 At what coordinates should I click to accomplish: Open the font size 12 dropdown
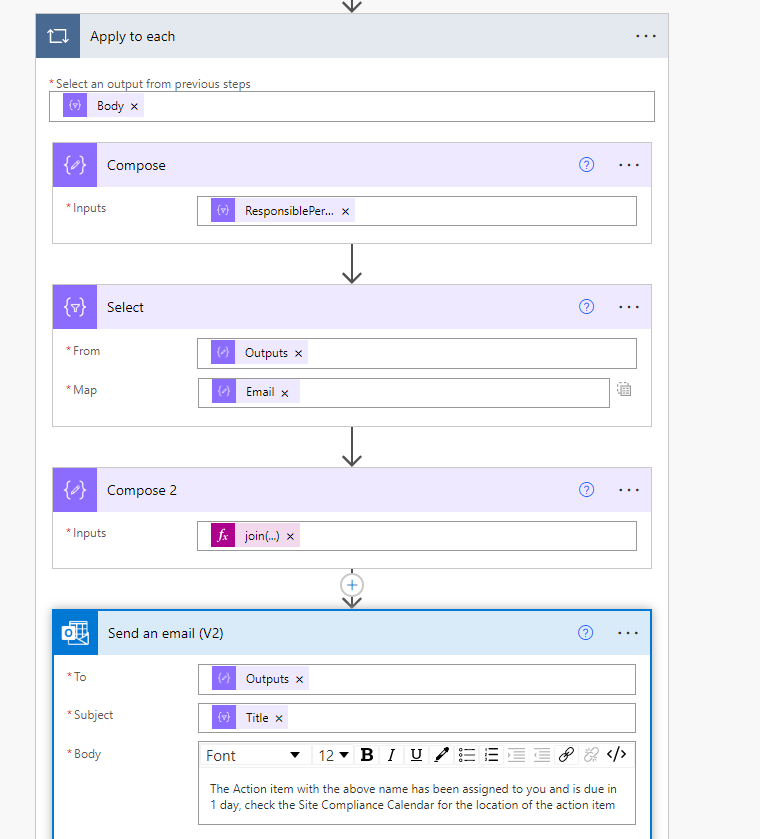(333, 755)
